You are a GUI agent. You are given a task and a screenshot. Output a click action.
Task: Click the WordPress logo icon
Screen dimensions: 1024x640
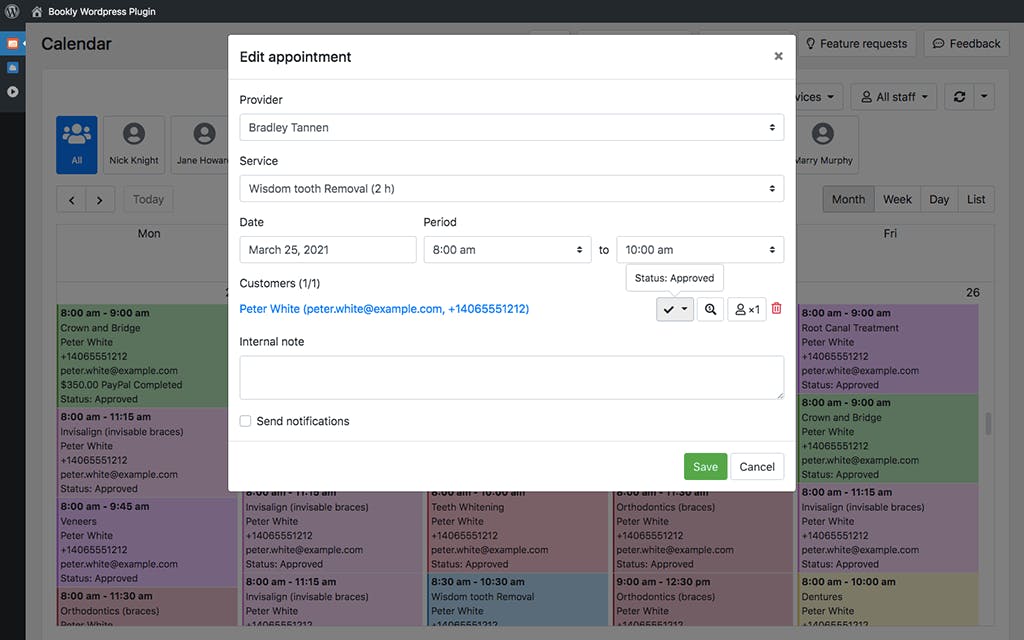click(x=12, y=12)
